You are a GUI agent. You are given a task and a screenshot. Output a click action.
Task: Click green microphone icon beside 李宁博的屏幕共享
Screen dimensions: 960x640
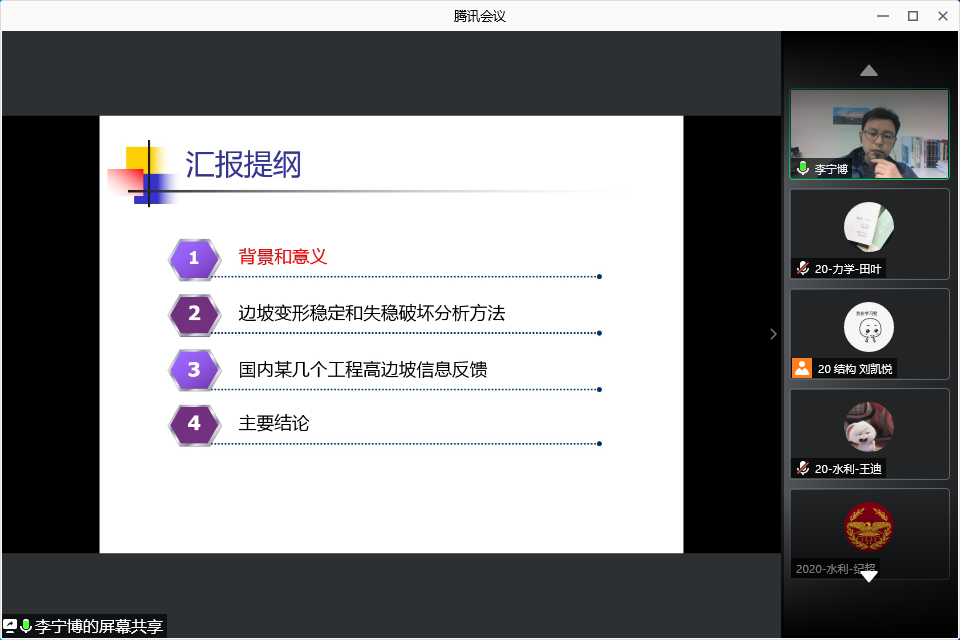point(26,626)
